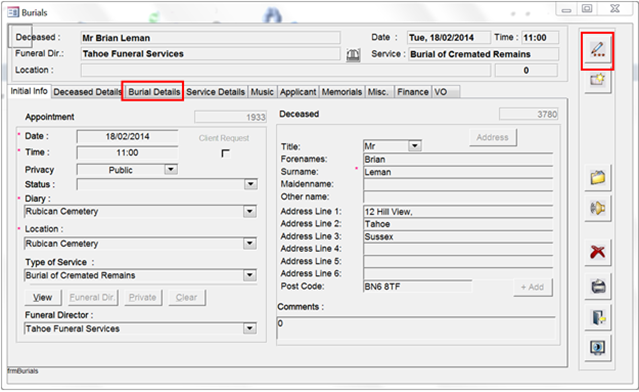The image size is (639, 392).
Task: Switch to the Initial Info tab
Action: click(x=29, y=91)
